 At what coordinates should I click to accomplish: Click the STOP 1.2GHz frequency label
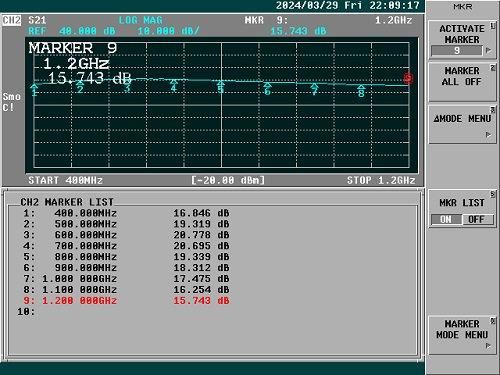(x=381, y=180)
